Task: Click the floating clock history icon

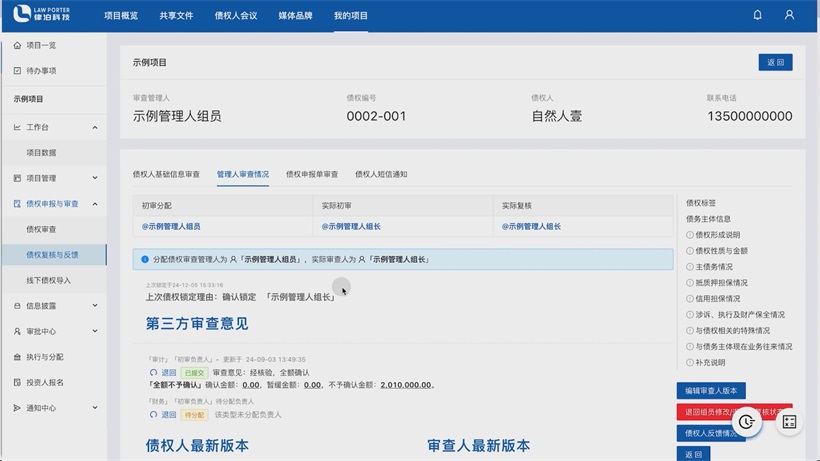Action: pyautogui.click(x=746, y=421)
